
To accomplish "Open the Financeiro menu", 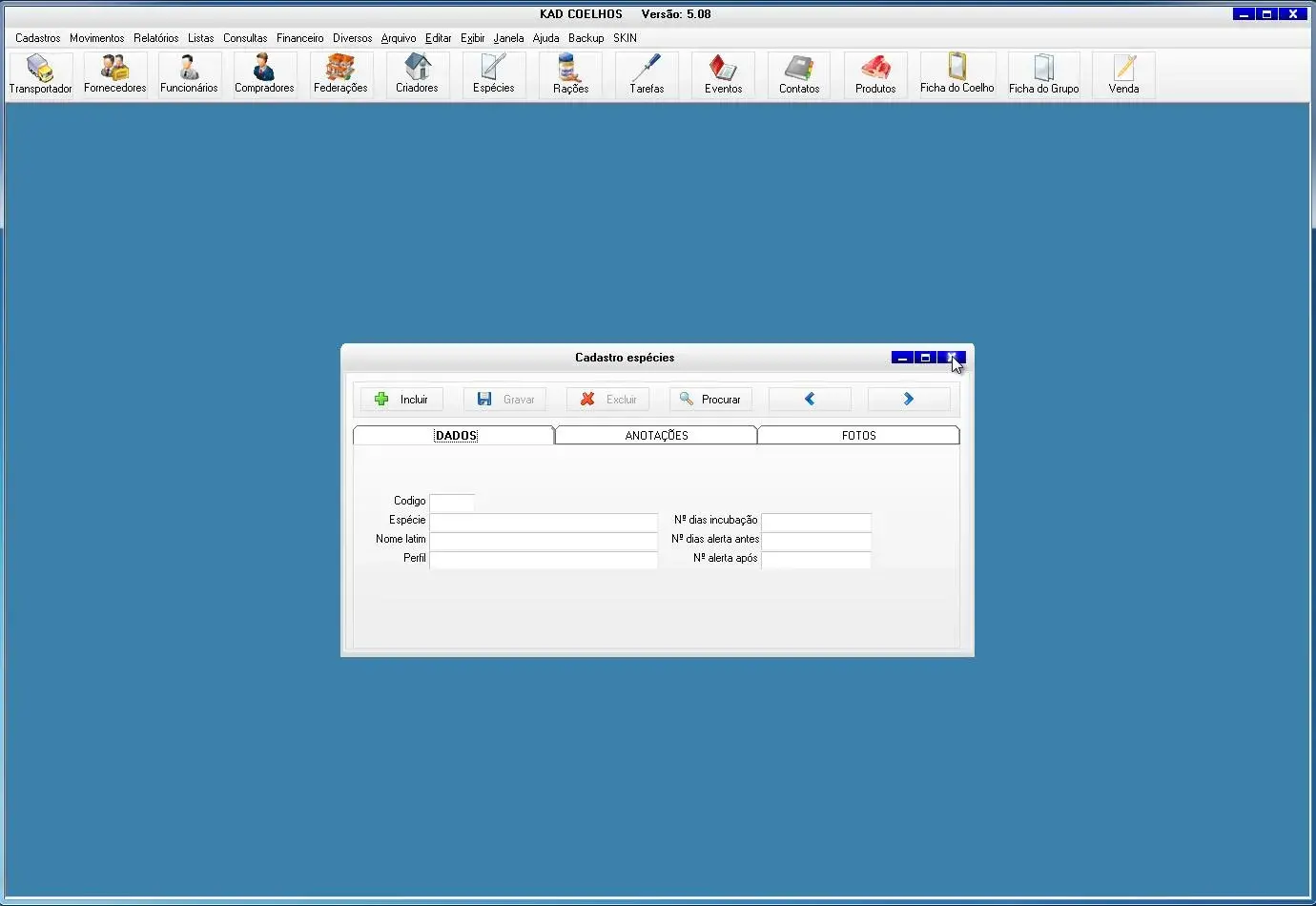I will [299, 38].
